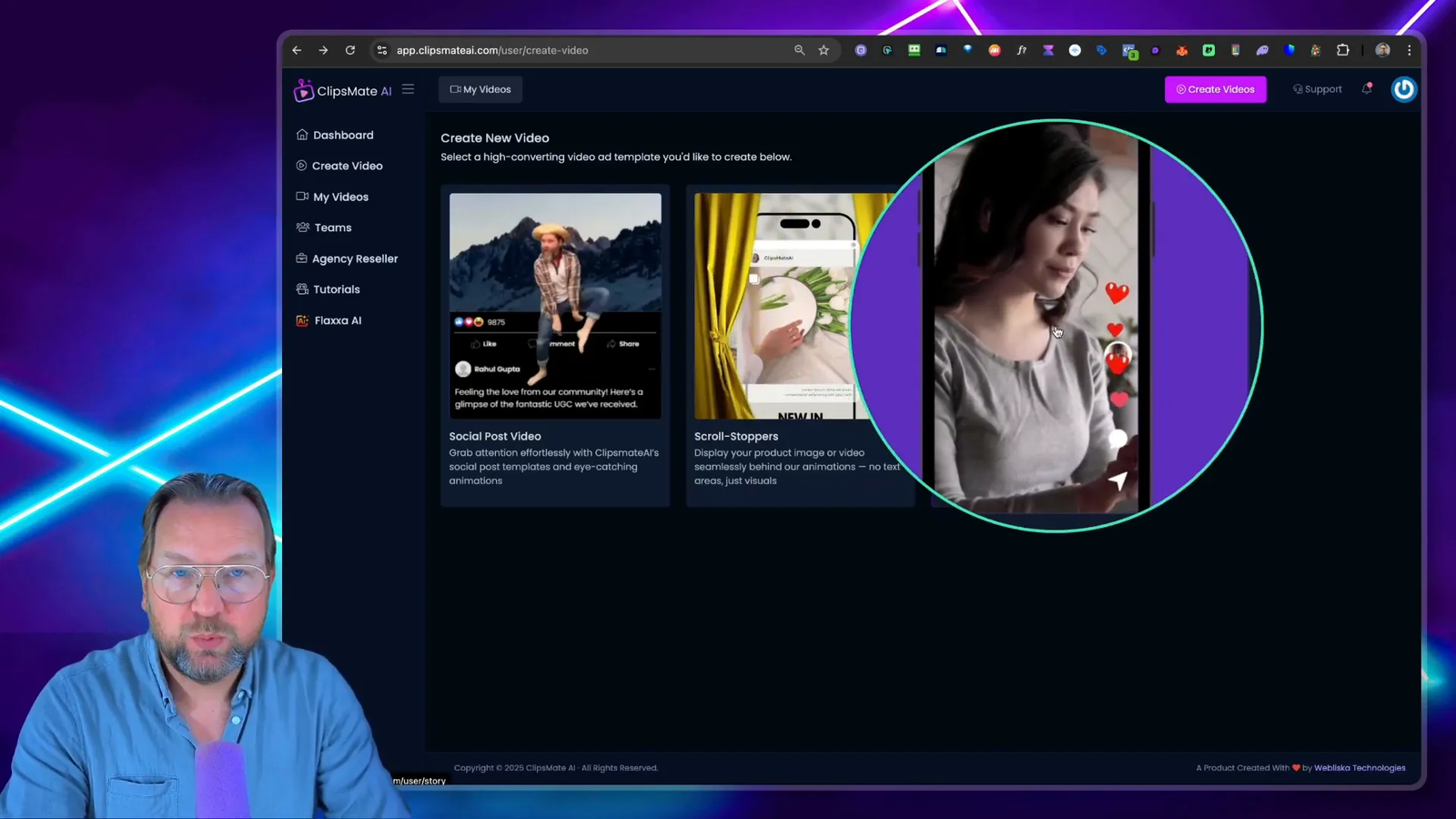Image resolution: width=1456 pixels, height=819 pixels.
Task: Open the blue diamond extension icon
Action: tap(967, 49)
